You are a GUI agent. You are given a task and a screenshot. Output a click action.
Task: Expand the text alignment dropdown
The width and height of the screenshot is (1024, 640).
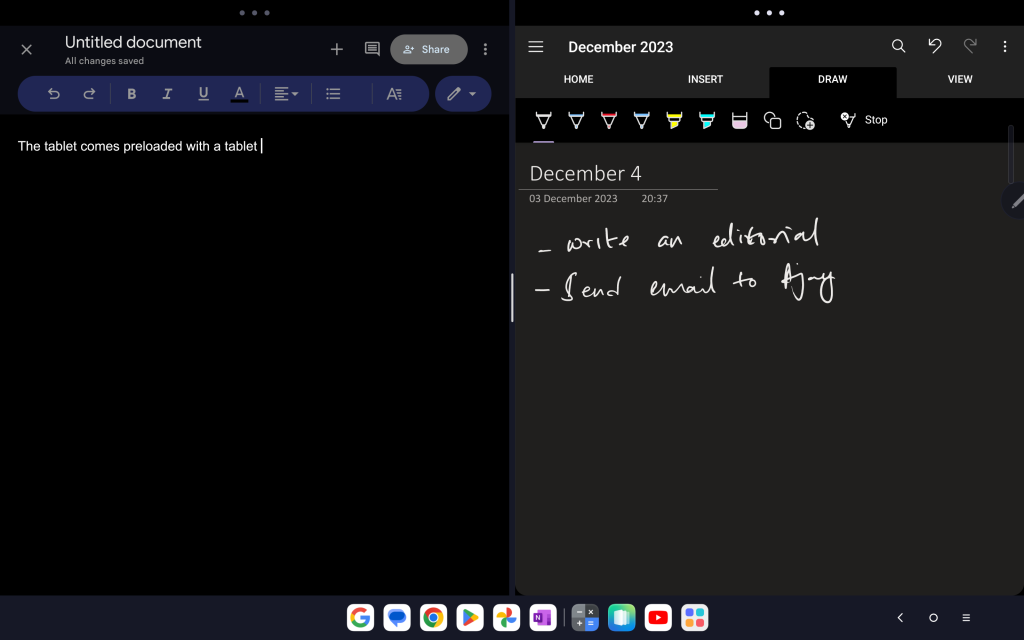286,94
